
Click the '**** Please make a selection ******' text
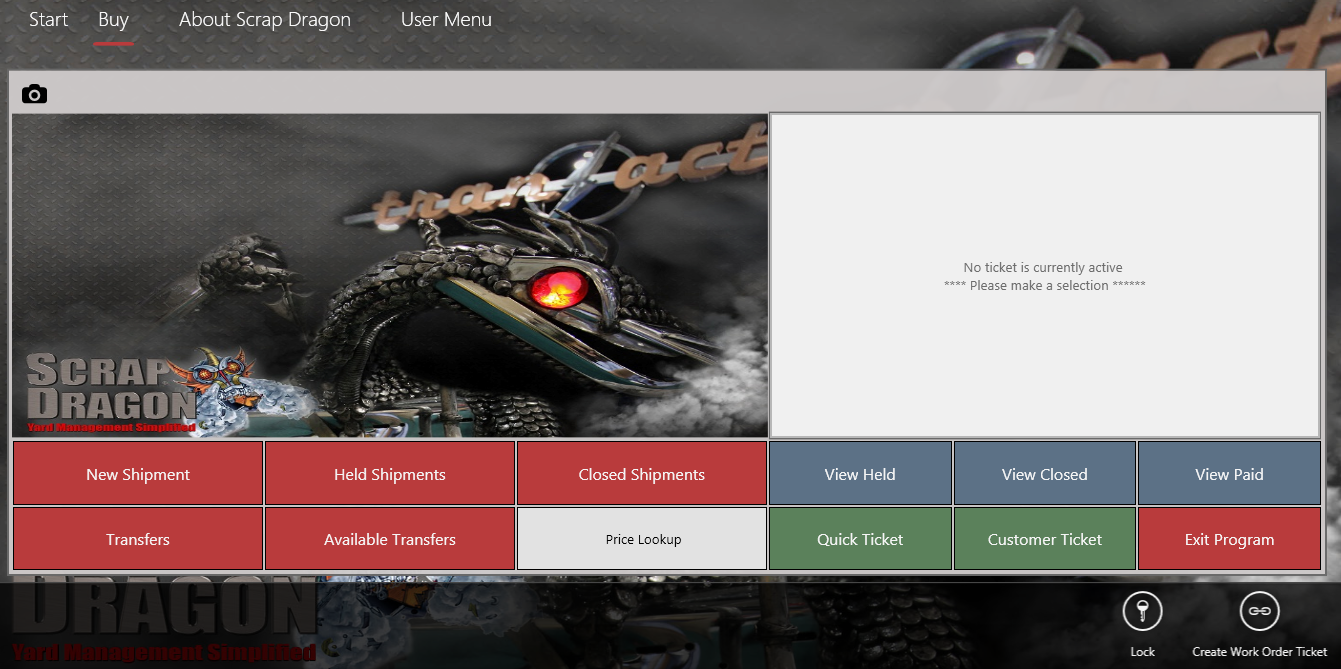pyautogui.click(x=1045, y=286)
